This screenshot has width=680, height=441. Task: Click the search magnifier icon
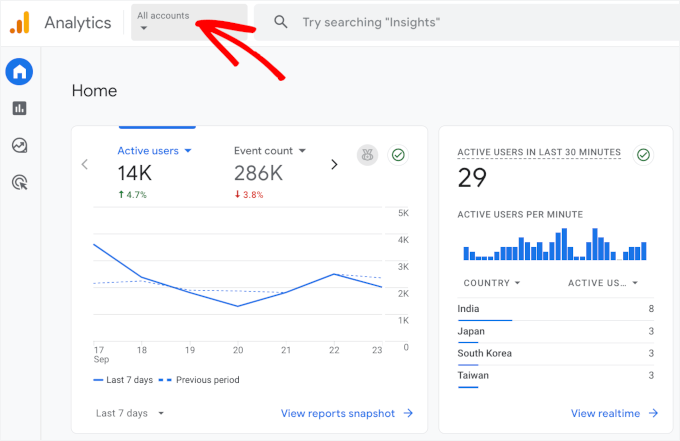(281, 22)
